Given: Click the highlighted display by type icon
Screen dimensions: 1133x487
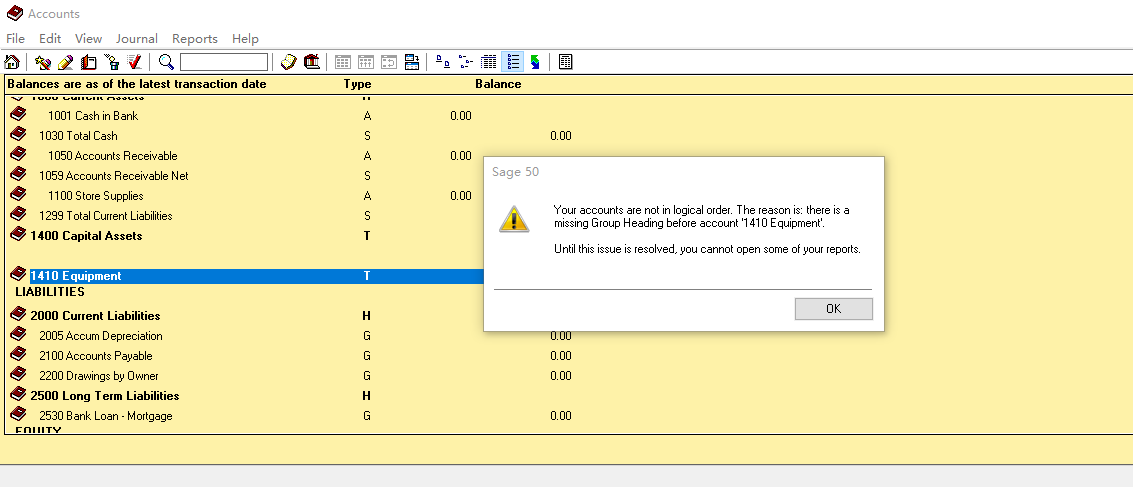Looking at the screenshot, I should tap(512, 62).
